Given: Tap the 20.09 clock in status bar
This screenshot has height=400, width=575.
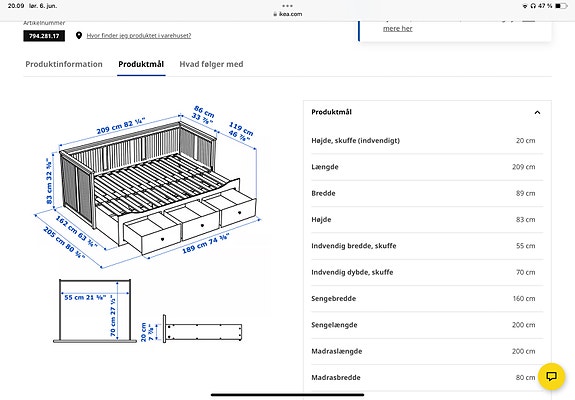Looking at the screenshot, I should tap(16, 6).
